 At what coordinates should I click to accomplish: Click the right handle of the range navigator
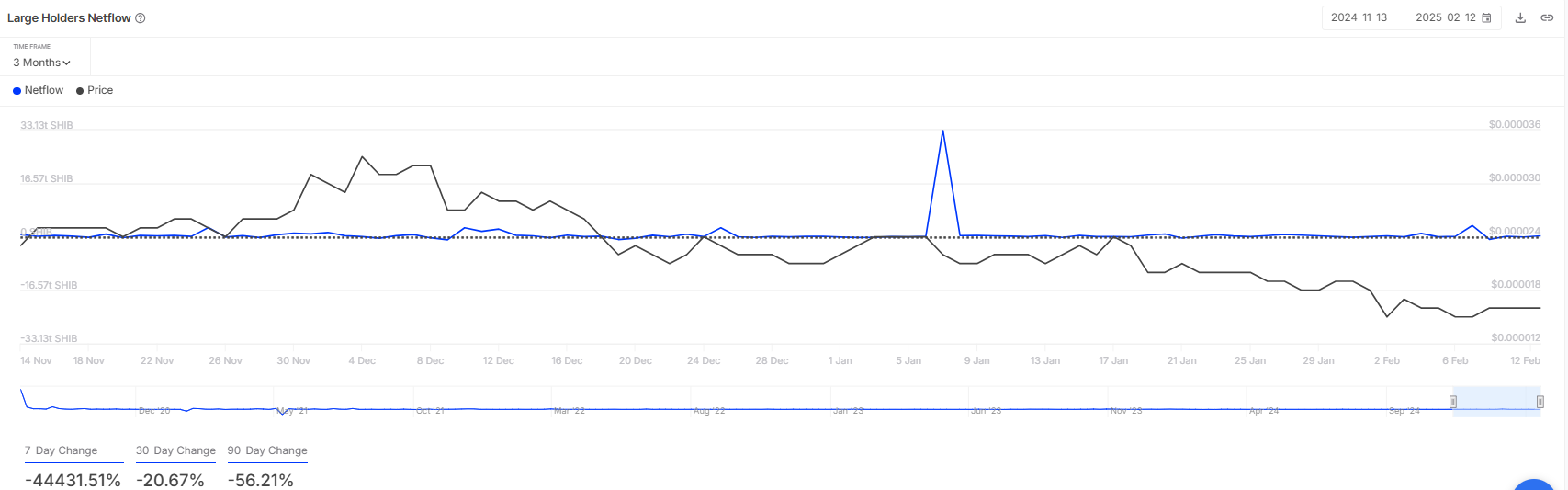(1540, 402)
